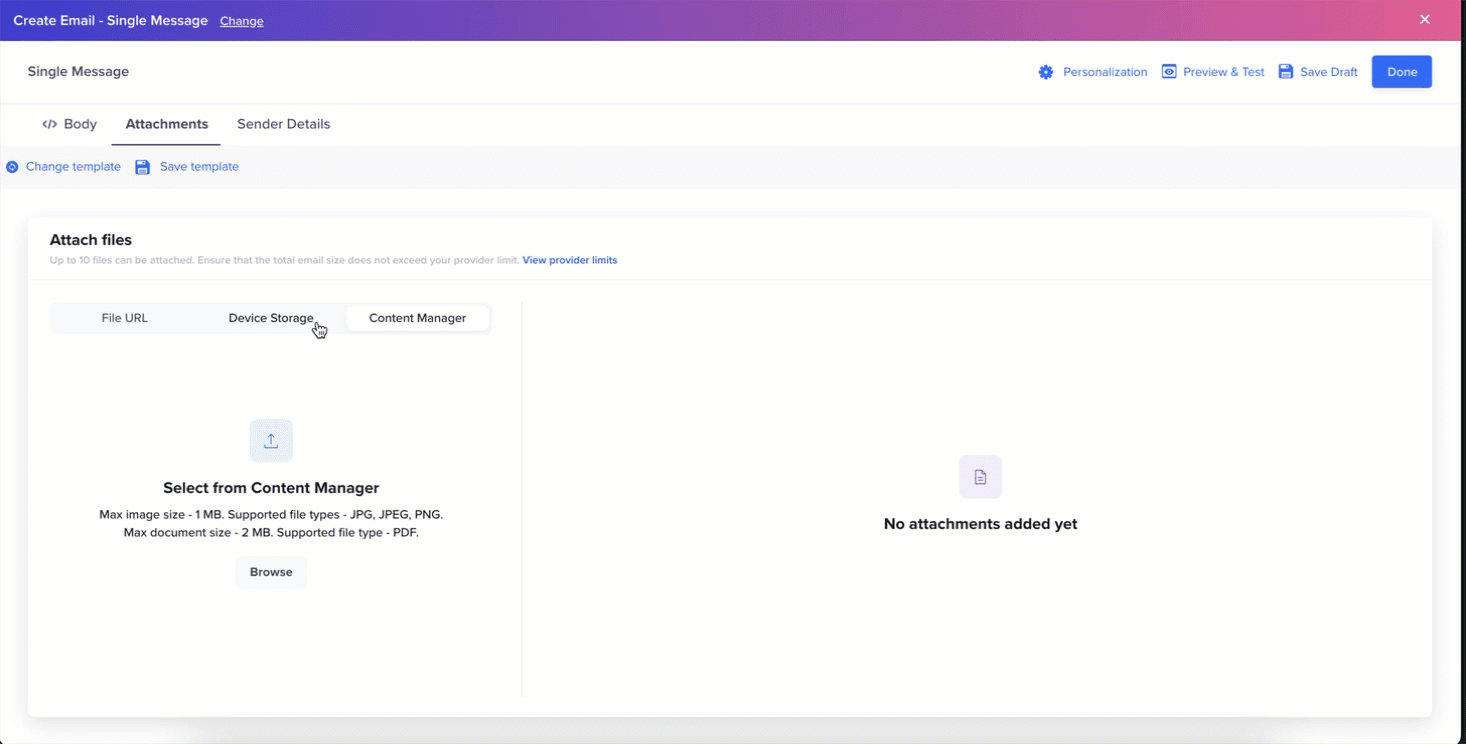Click the Change link in the title bar
The image size is (1466, 744).
tap(241, 20)
